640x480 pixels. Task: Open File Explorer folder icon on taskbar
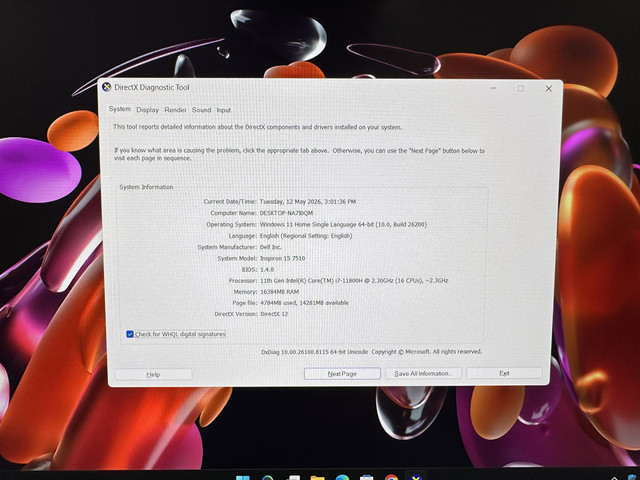(x=317, y=477)
